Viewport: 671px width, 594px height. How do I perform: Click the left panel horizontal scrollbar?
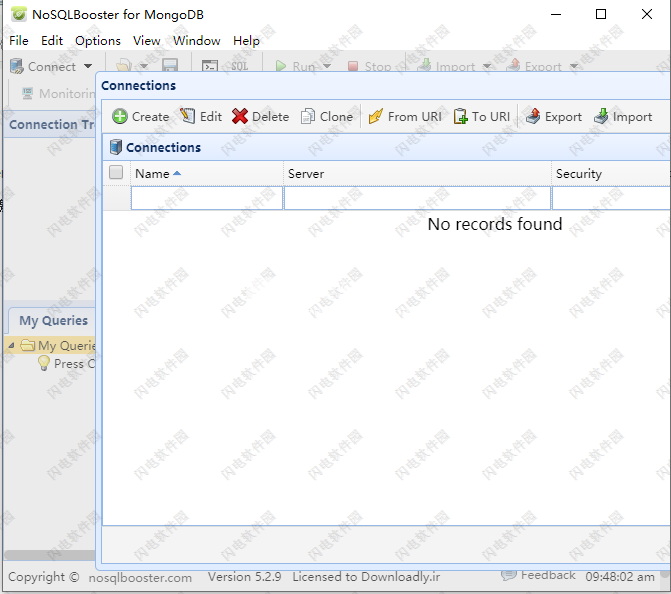click(x=50, y=555)
